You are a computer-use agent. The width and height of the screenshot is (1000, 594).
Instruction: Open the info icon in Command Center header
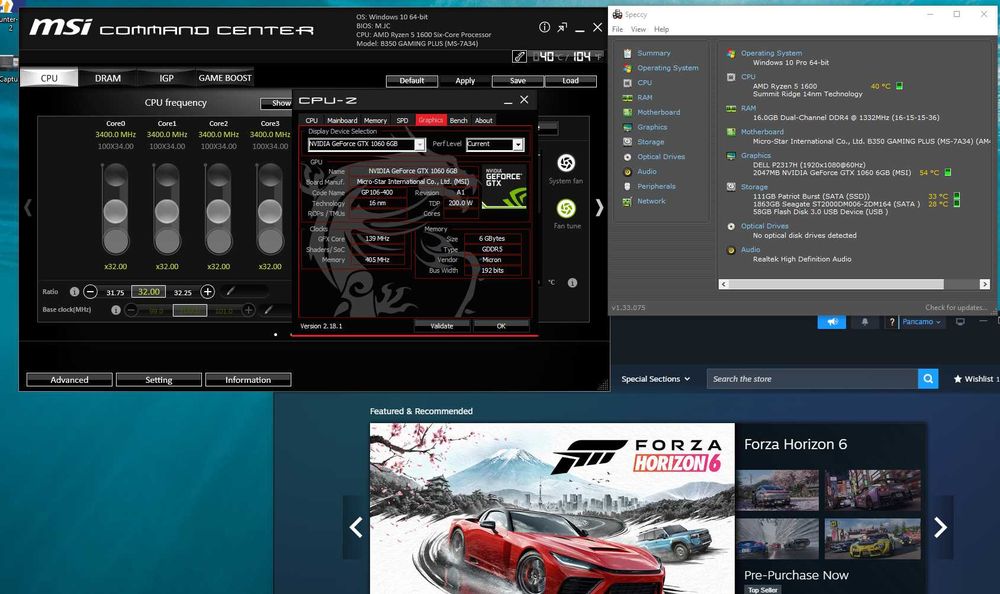click(x=544, y=27)
